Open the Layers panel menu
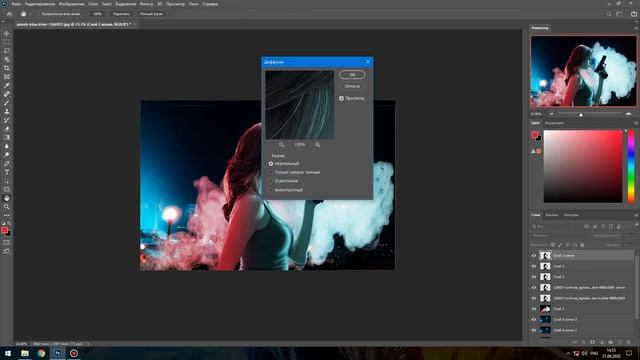This screenshot has height=360, width=640. pos(636,215)
